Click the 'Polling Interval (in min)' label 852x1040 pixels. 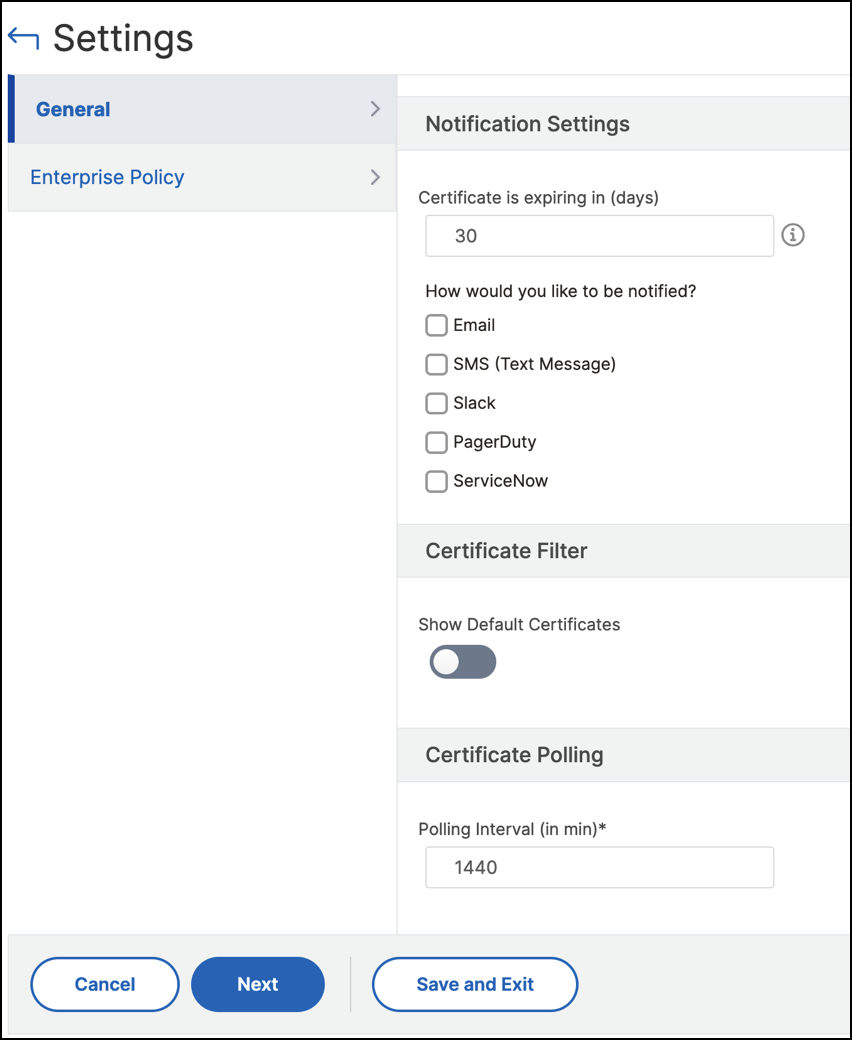coord(513,829)
